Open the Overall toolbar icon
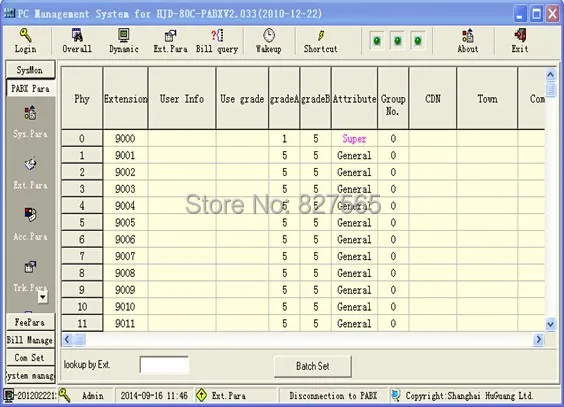564x407 pixels. pyautogui.click(x=77, y=36)
